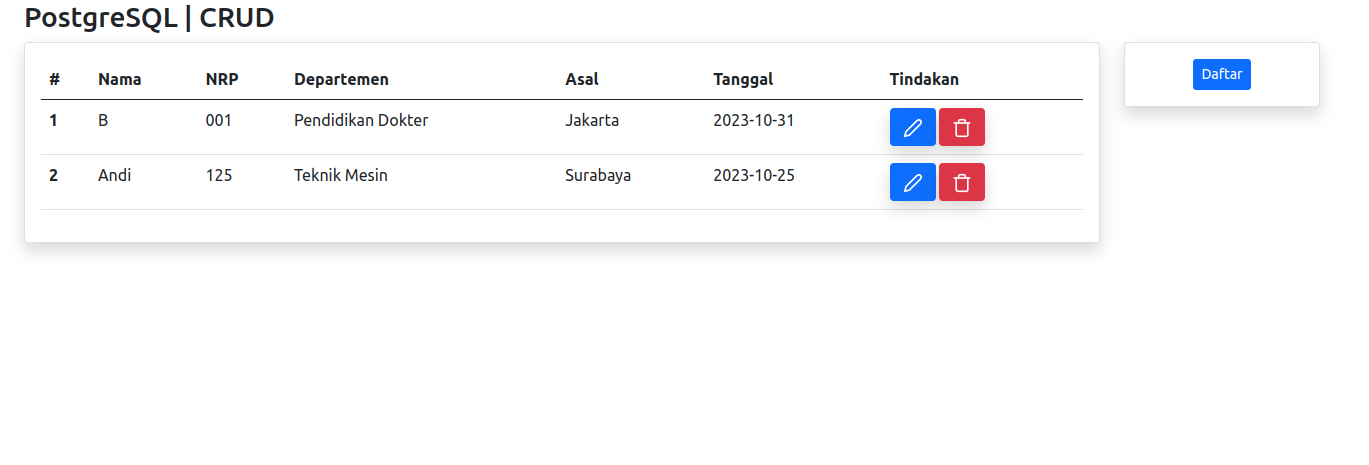This screenshot has width=1369, height=465.
Task: Click the NRP column header
Action: 222,79
